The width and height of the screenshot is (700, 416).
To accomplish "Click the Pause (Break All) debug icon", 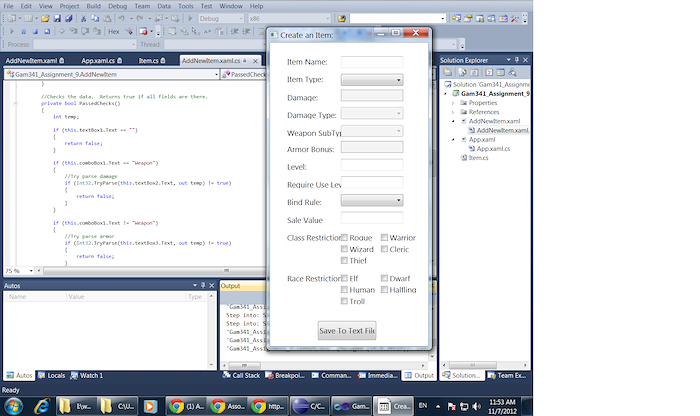I will point(24,32).
